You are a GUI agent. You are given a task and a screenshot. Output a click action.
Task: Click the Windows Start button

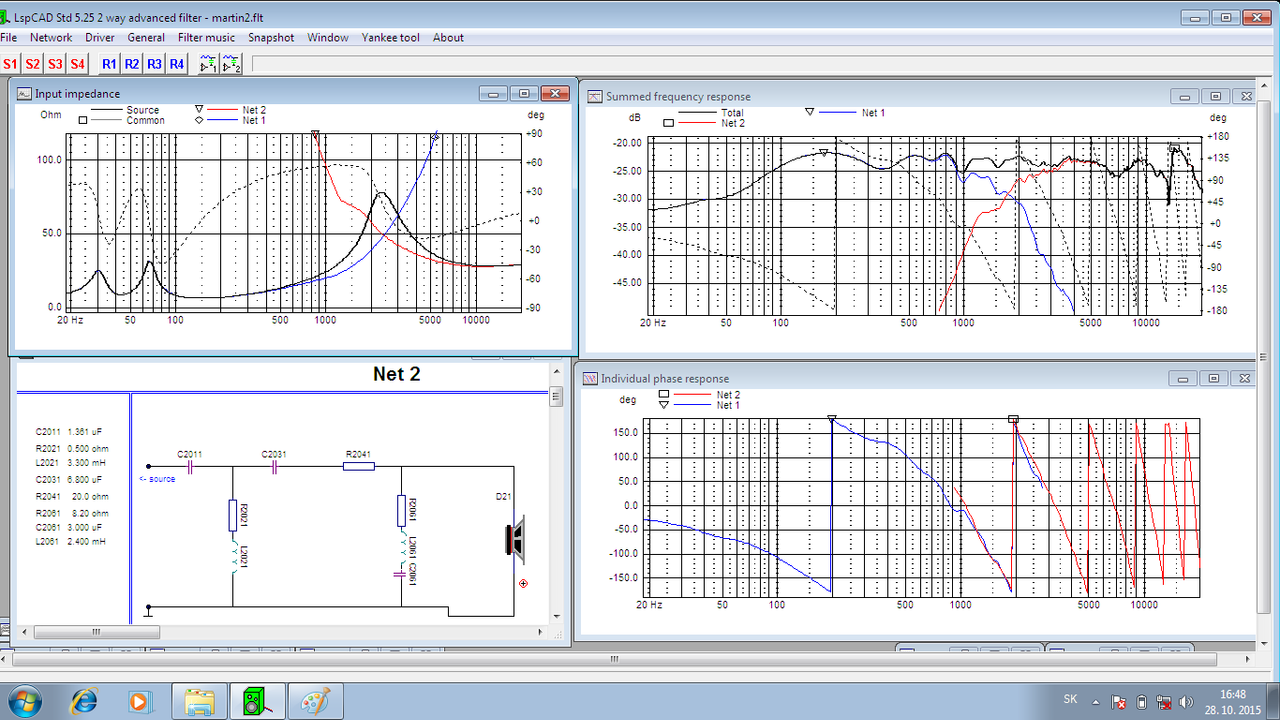pos(23,702)
